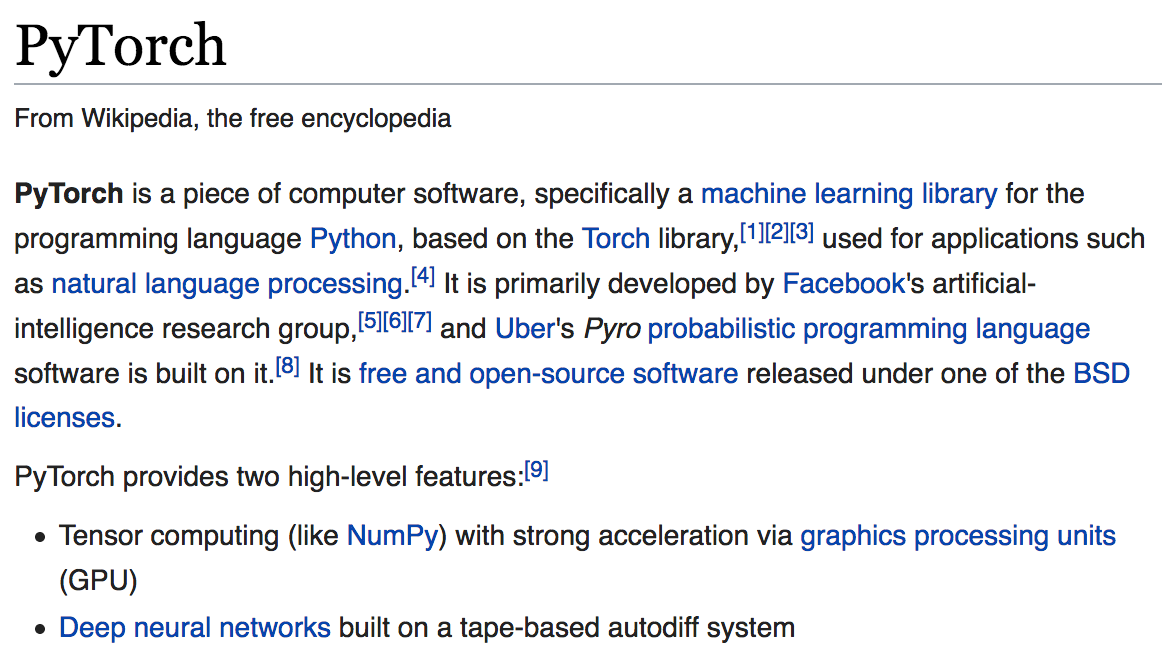
Task: Follow the graphics processing units link
Action: click(957, 536)
